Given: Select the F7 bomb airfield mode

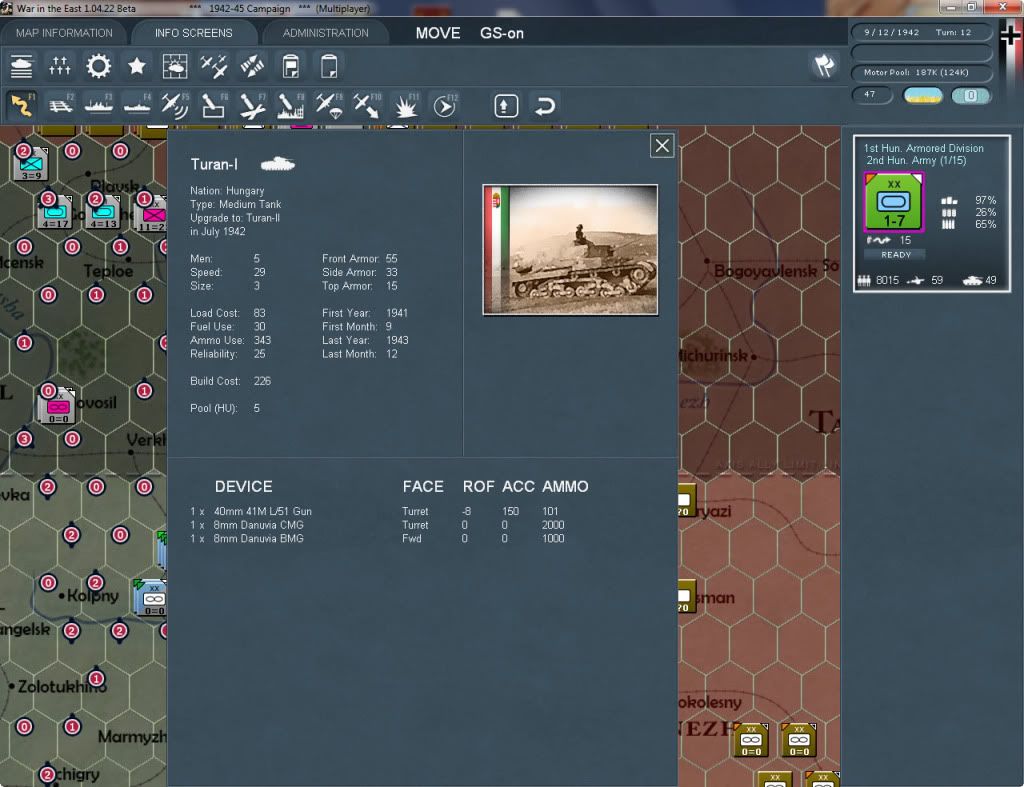Looking at the screenshot, I should click(x=252, y=105).
